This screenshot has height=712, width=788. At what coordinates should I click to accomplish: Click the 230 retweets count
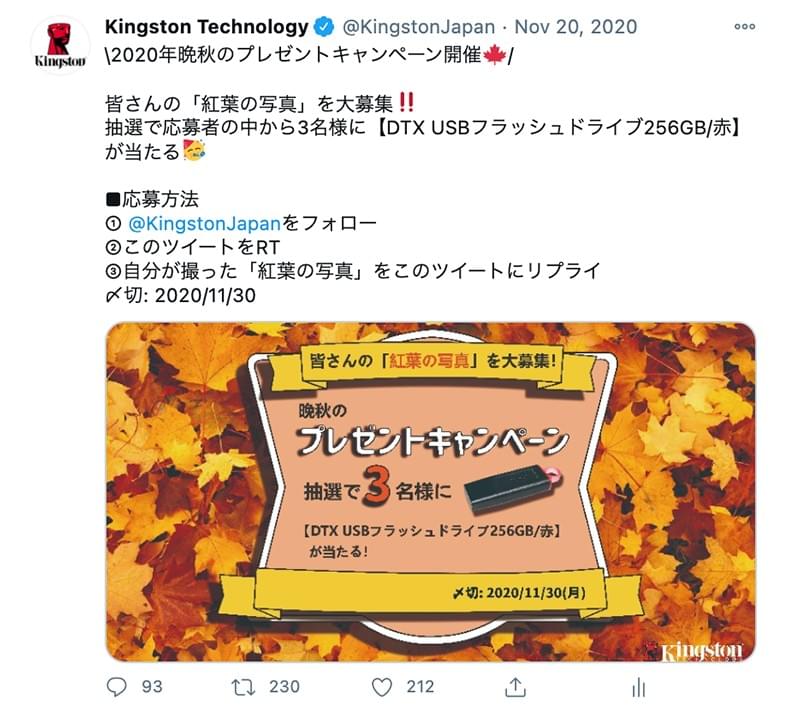284,687
